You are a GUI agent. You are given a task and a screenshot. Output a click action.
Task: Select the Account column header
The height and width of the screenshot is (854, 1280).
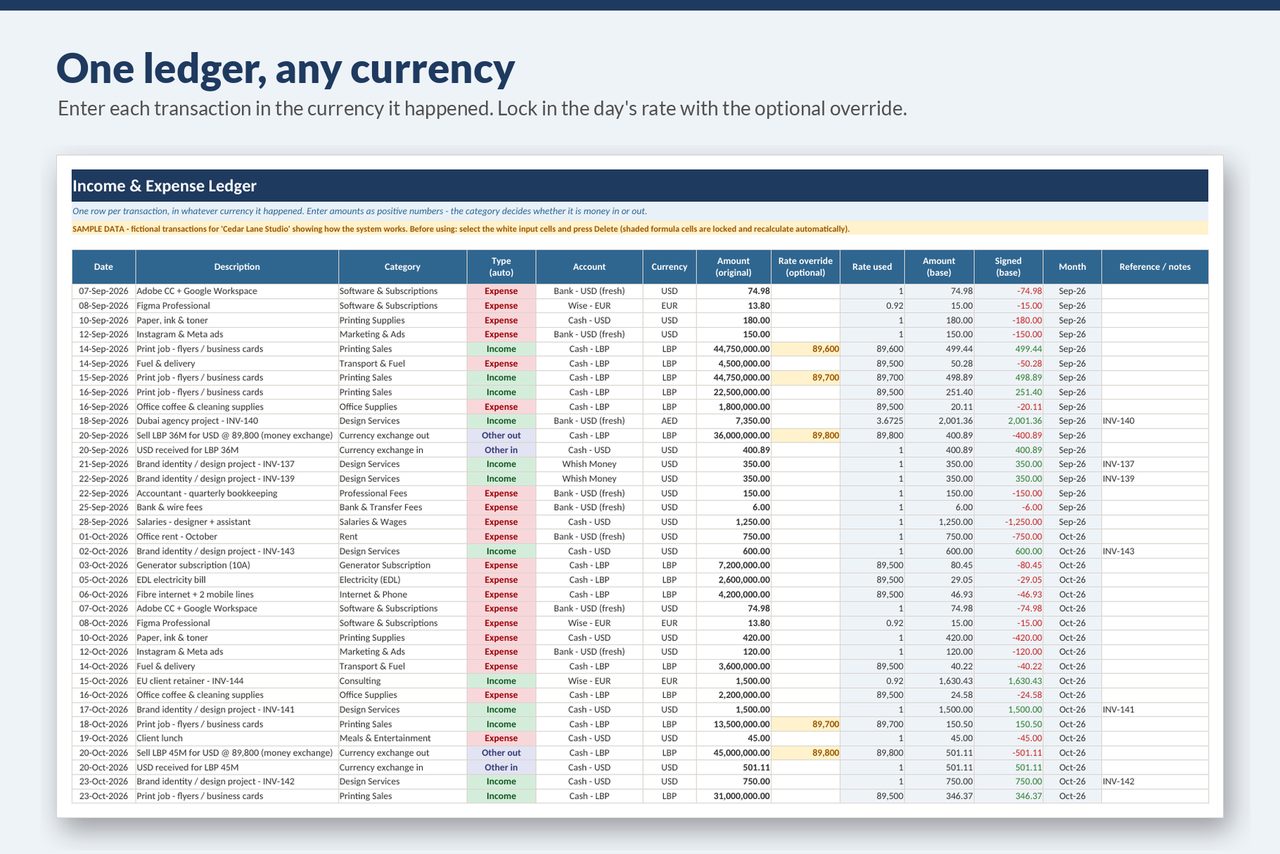[x=589, y=267]
